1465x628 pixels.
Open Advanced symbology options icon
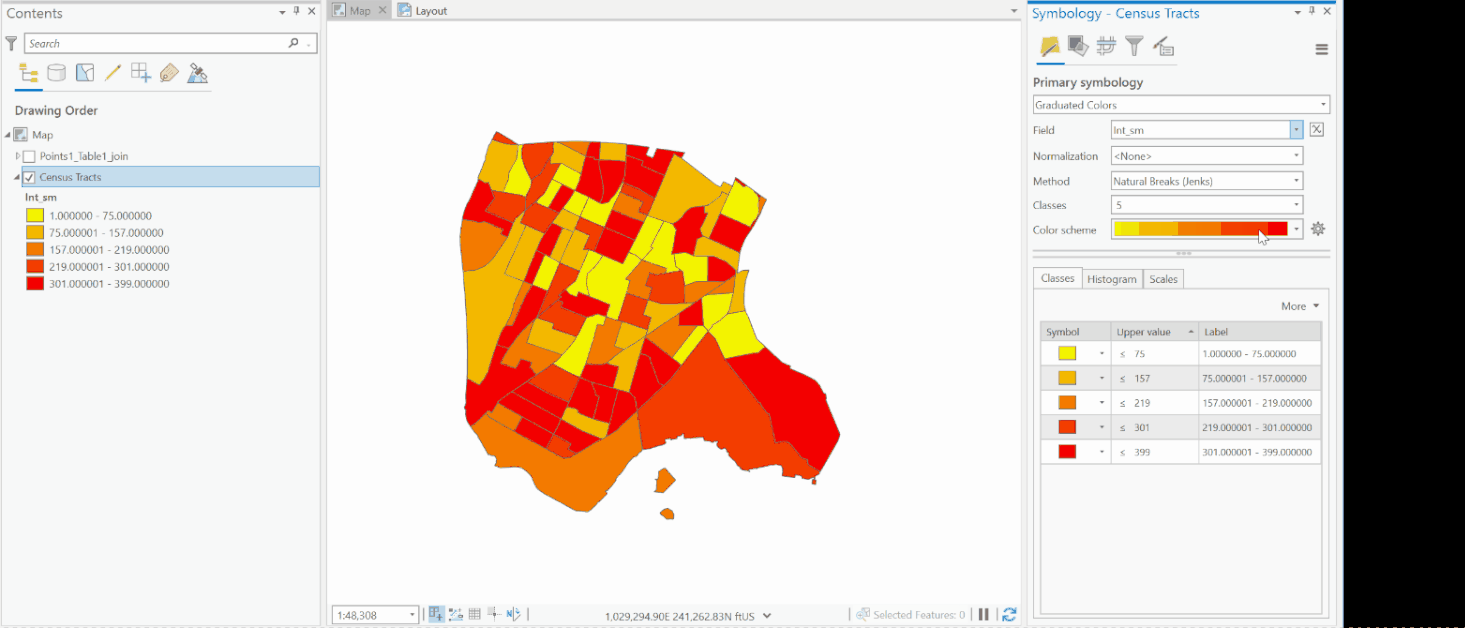coord(1163,46)
